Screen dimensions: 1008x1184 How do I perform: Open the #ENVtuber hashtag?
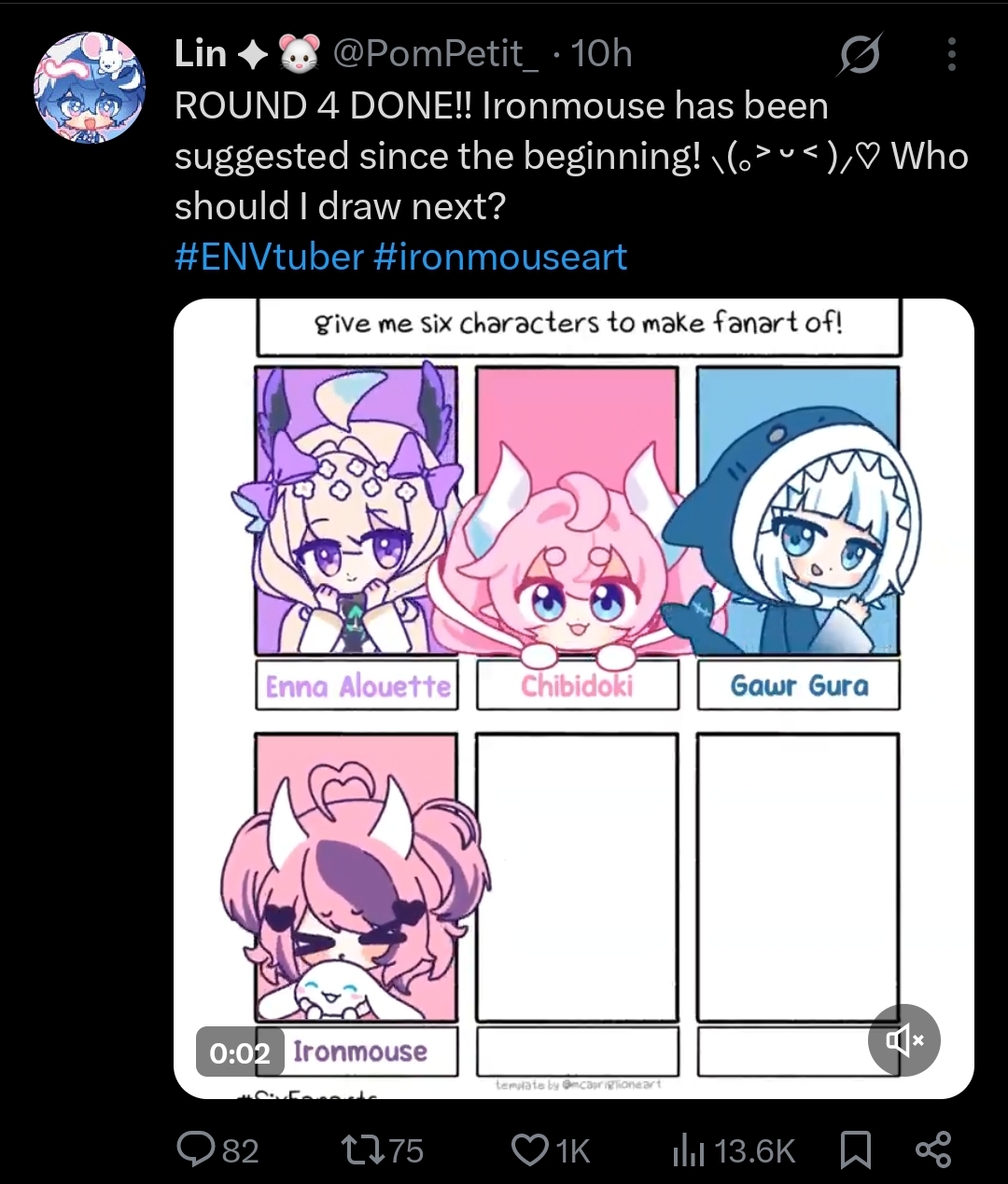pos(269,257)
